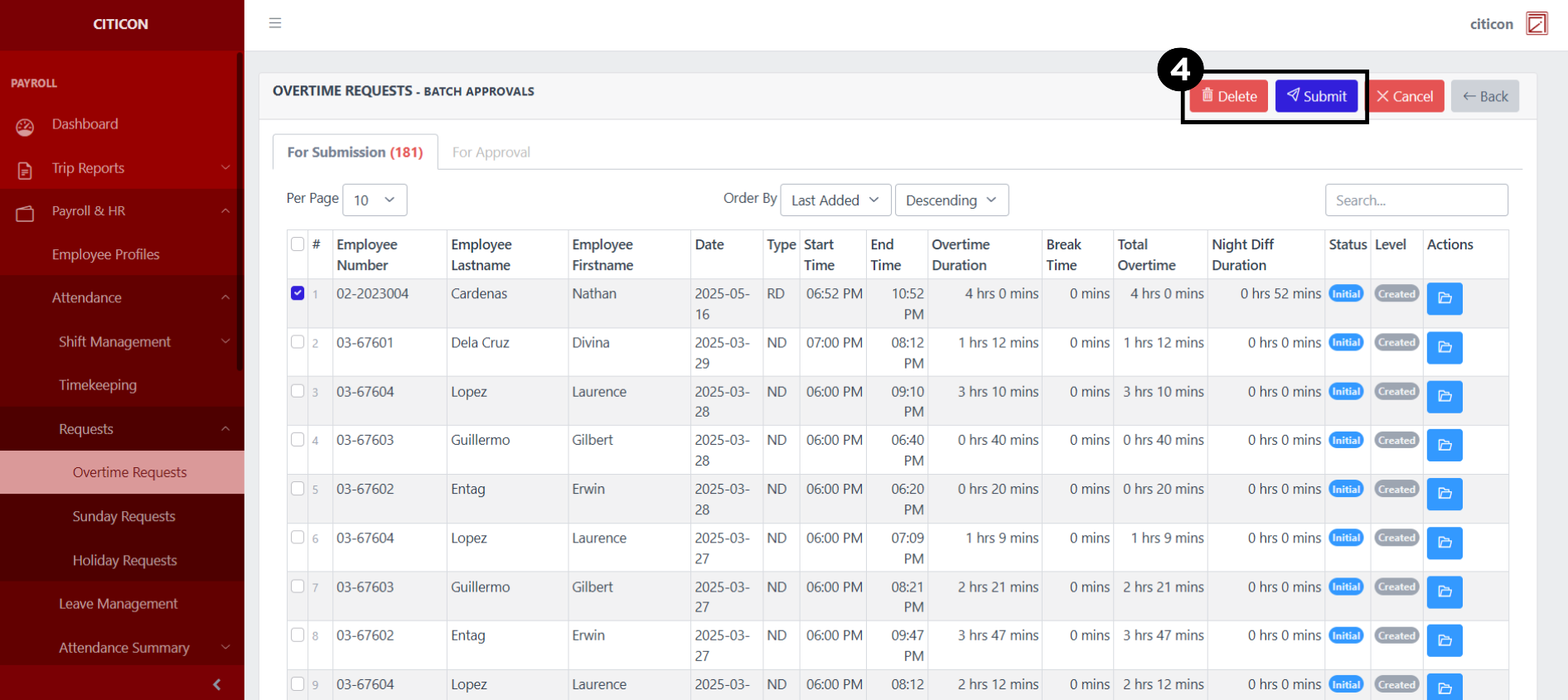The image size is (1568, 700).
Task: Click the blue Submit button
Action: 1316,96
